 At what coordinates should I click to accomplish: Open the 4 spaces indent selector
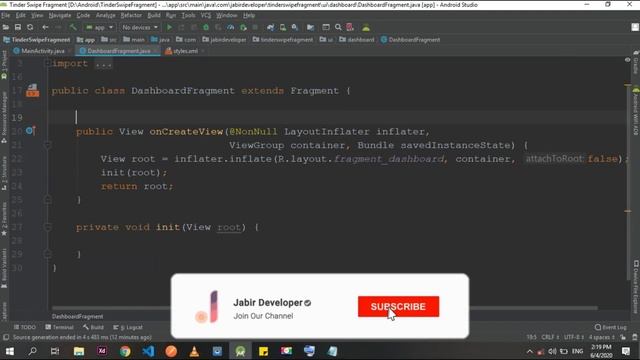[602, 338]
